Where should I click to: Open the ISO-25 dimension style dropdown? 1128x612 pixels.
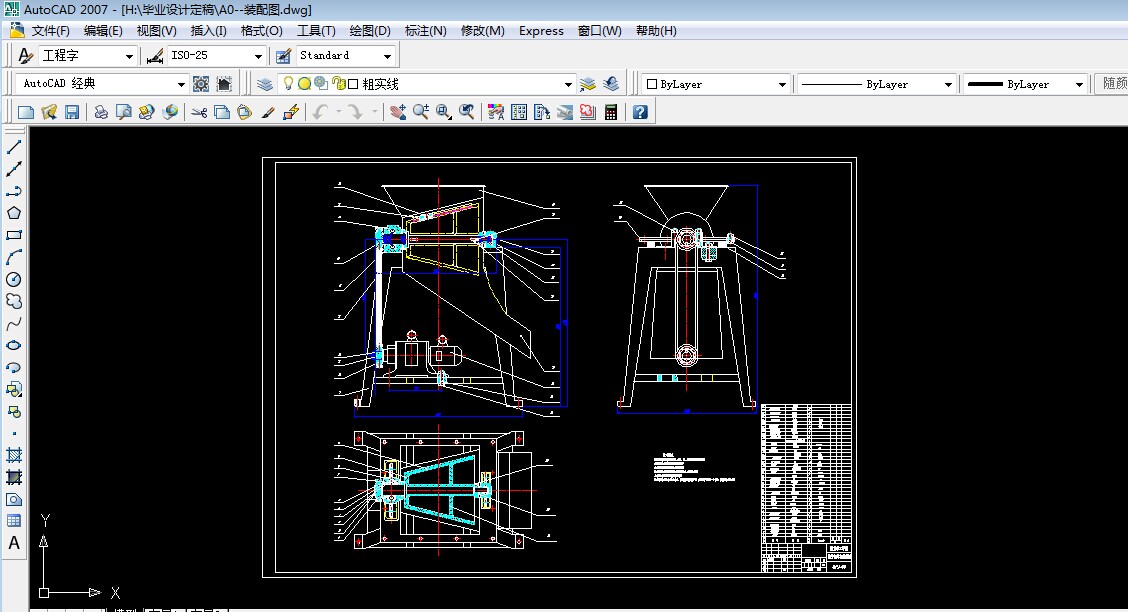pos(258,56)
